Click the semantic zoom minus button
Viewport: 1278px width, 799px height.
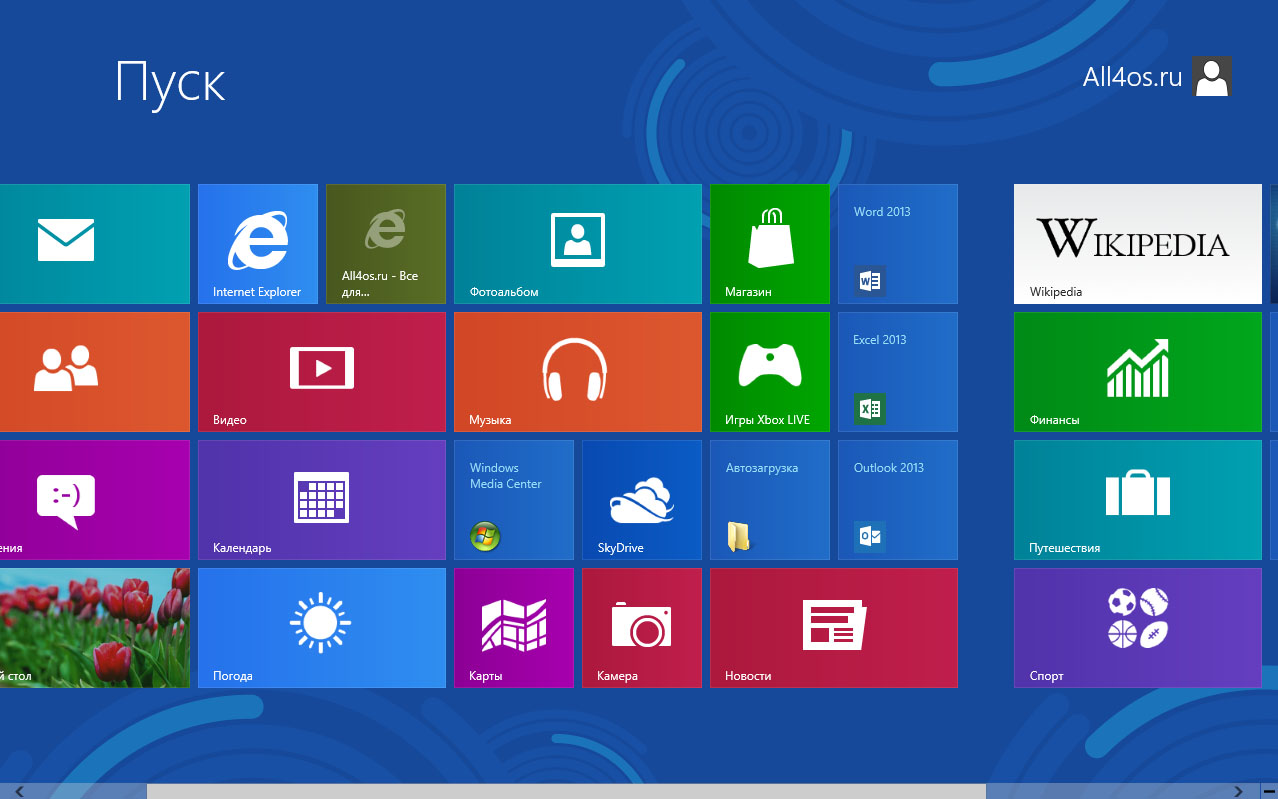tap(1268, 791)
